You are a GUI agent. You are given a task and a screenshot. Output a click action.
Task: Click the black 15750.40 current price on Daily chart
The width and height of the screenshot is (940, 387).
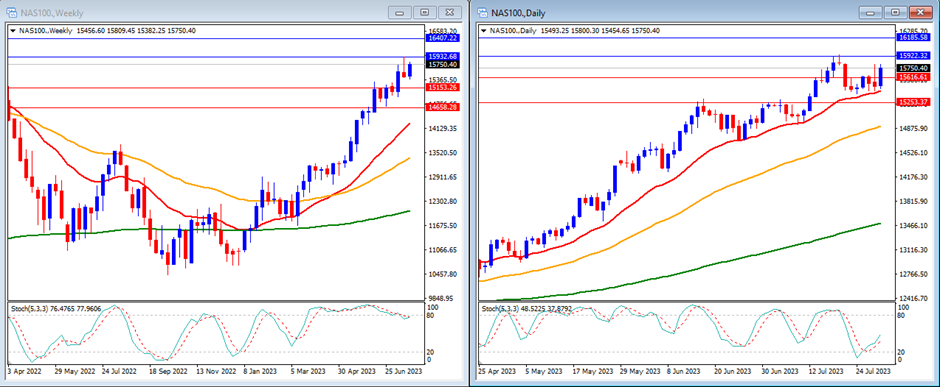click(913, 68)
